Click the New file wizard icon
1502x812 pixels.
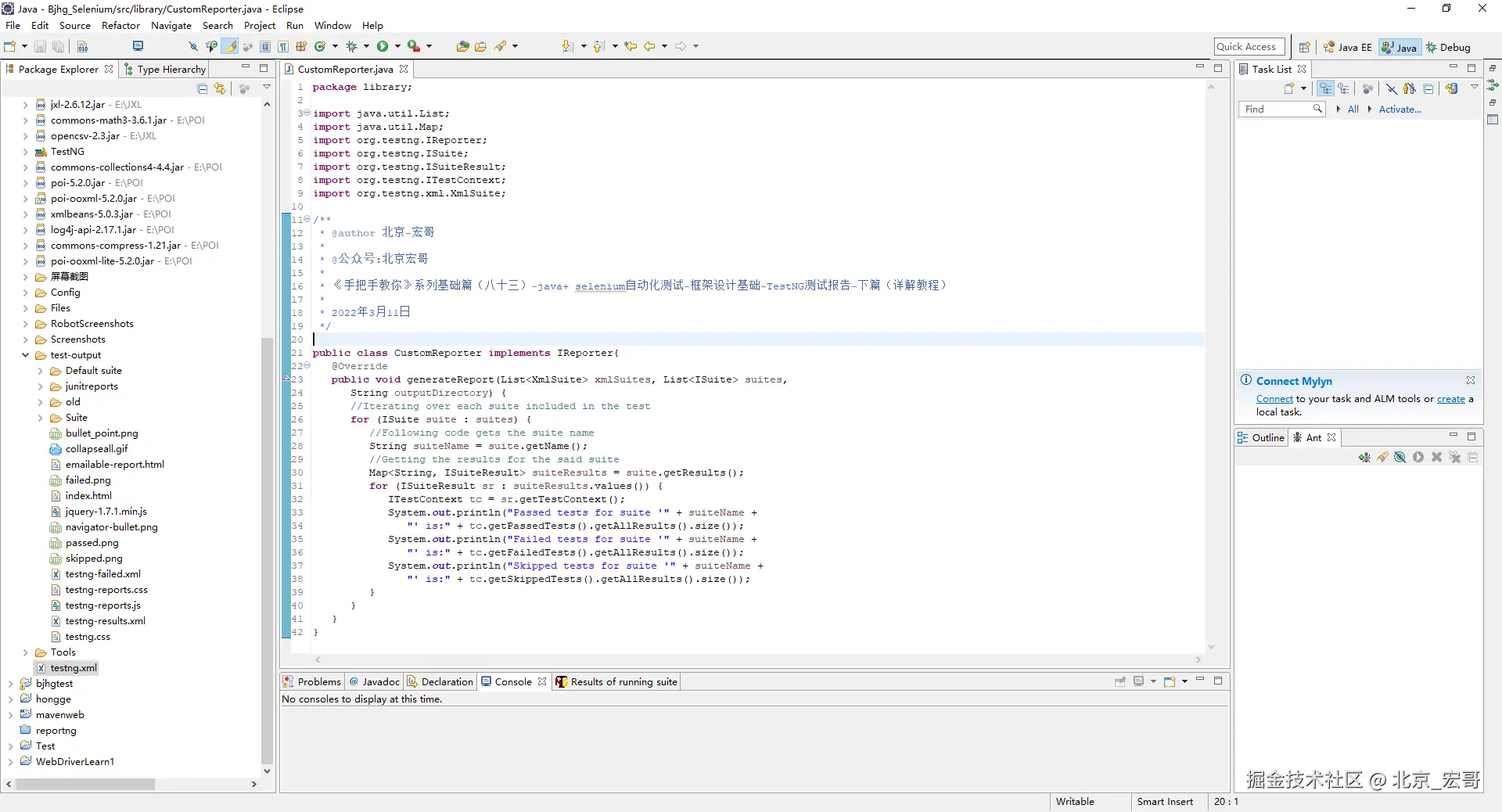pos(10,47)
